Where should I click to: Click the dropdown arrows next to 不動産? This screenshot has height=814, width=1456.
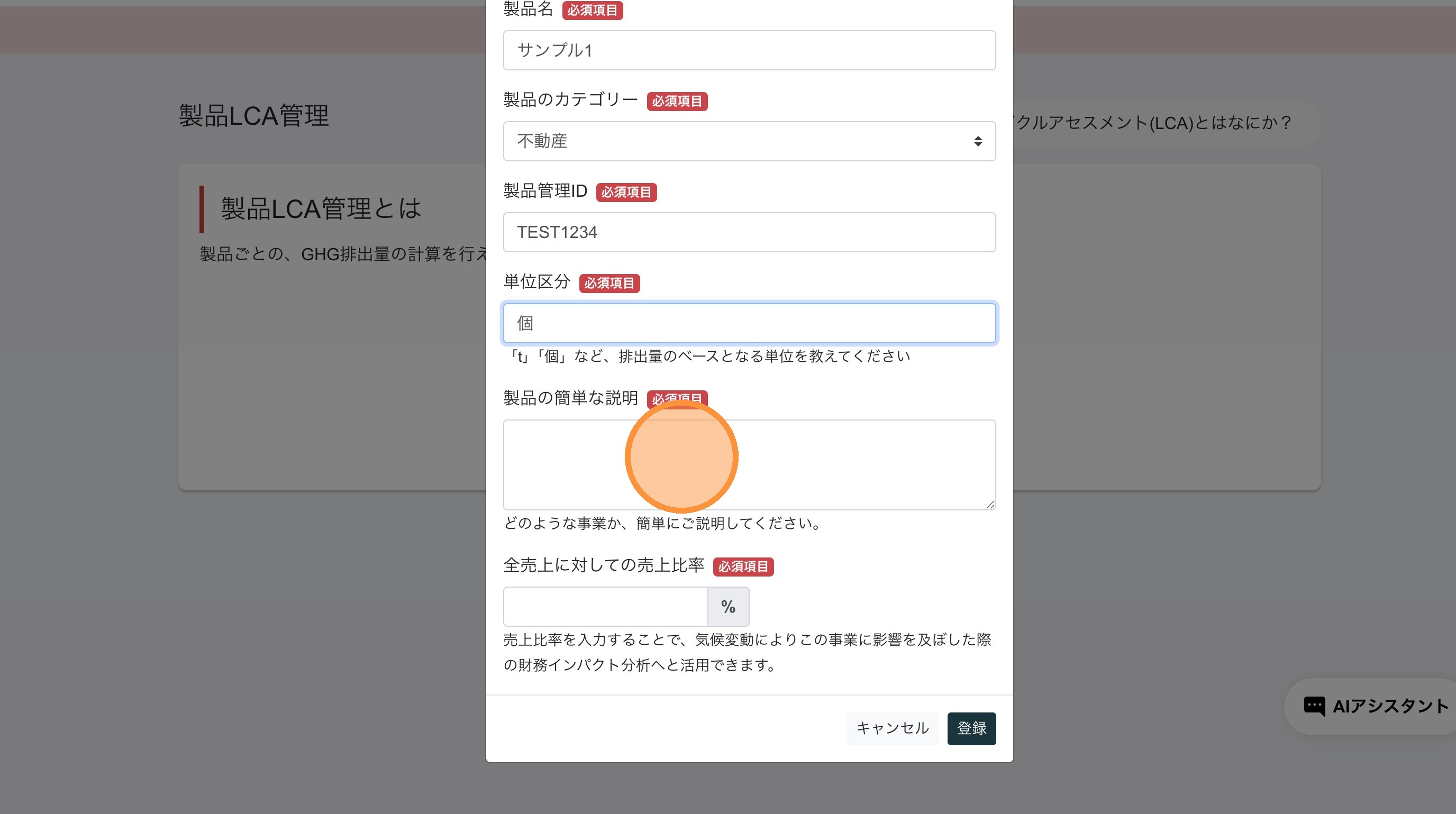pos(977,141)
